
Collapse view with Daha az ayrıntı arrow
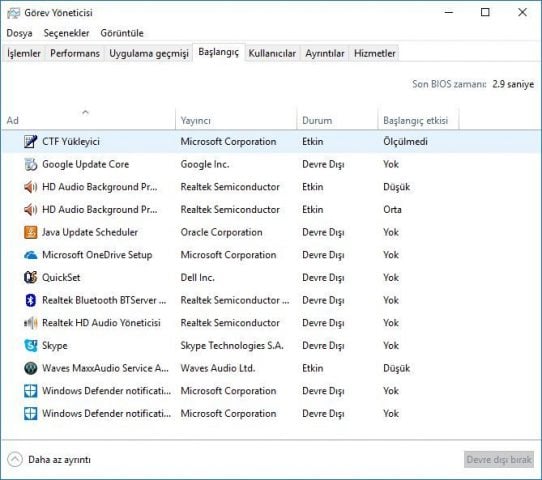point(15,460)
